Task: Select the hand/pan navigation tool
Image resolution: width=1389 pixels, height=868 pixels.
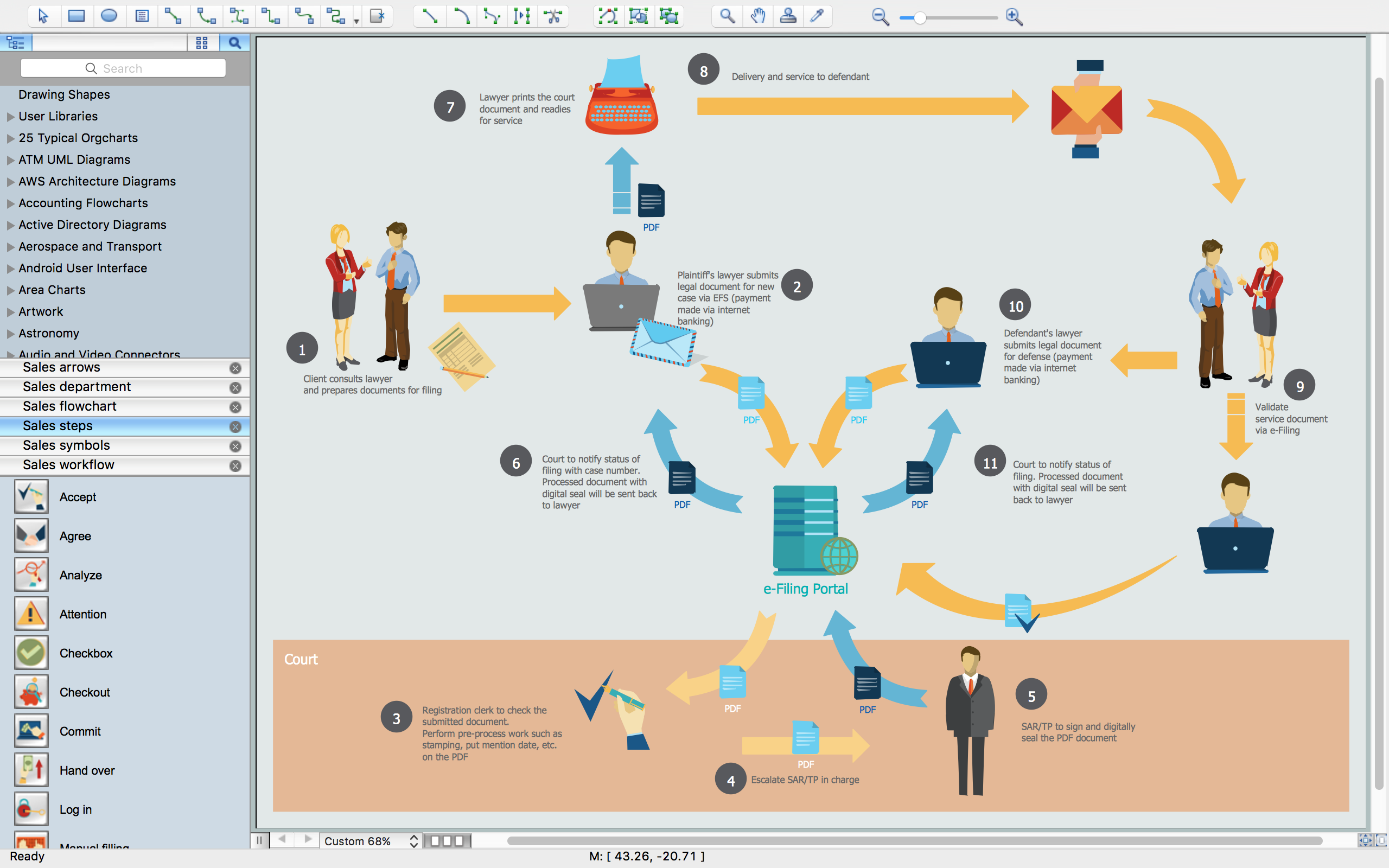Action: [x=757, y=17]
